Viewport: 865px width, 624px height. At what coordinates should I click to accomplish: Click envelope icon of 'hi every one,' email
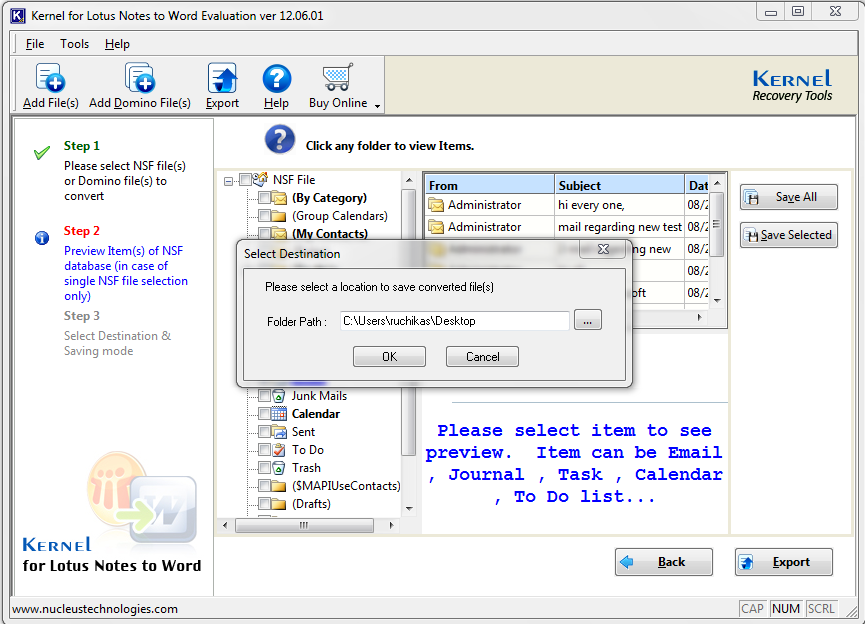pyautogui.click(x=436, y=205)
